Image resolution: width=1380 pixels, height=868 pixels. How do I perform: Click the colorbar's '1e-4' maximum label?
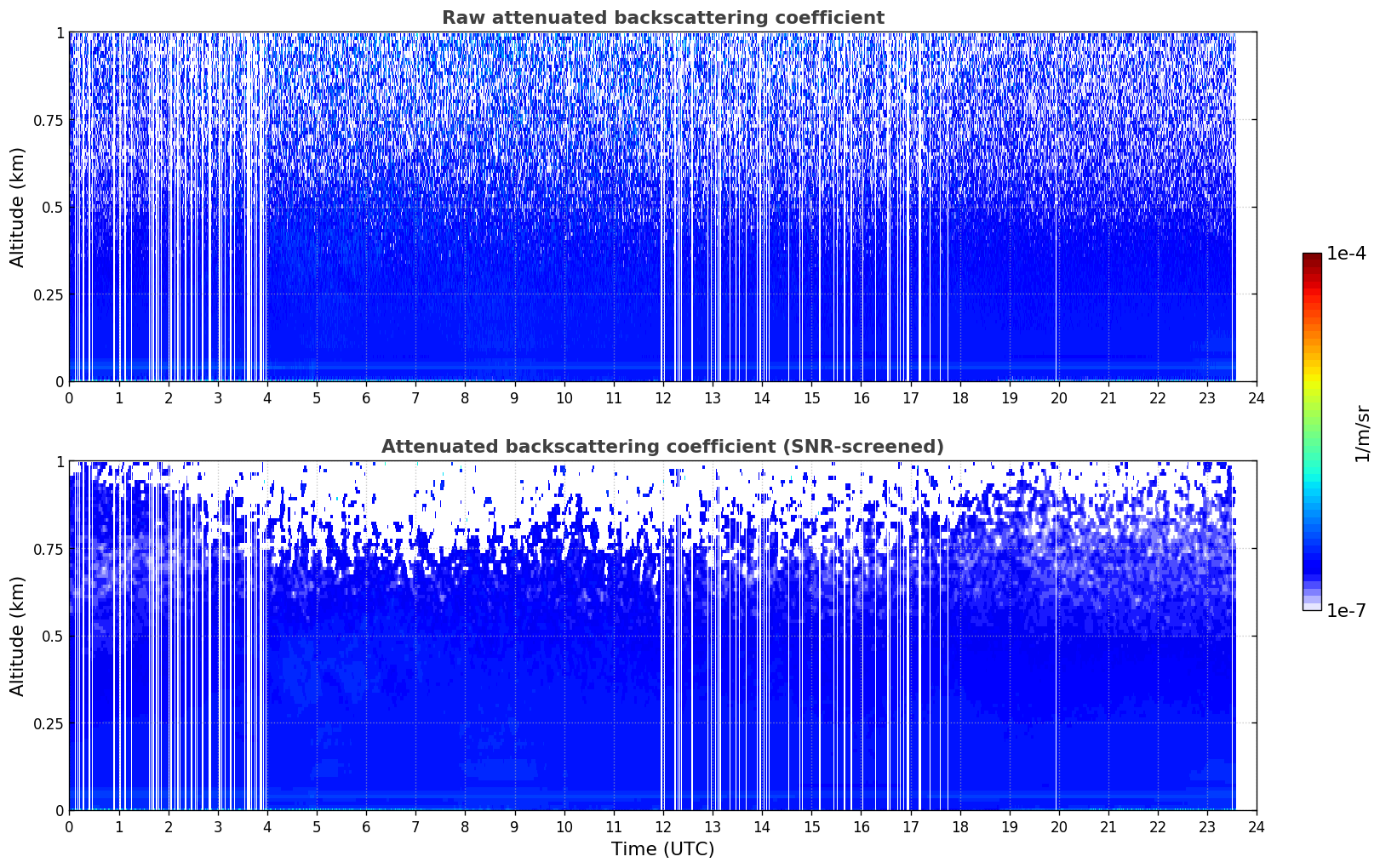pos(1346,254)
